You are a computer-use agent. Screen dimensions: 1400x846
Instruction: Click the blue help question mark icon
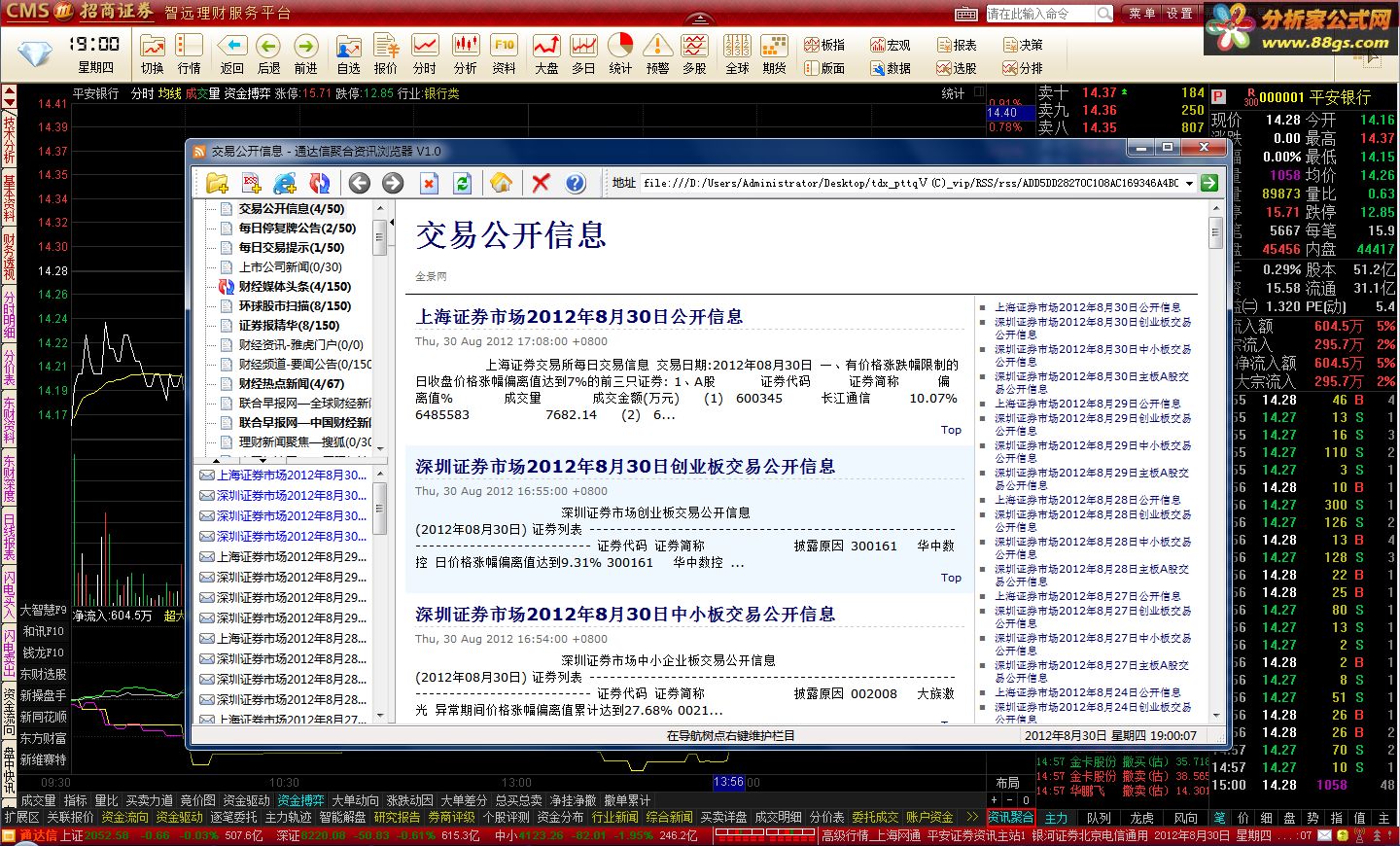click(x=576, y=183)
